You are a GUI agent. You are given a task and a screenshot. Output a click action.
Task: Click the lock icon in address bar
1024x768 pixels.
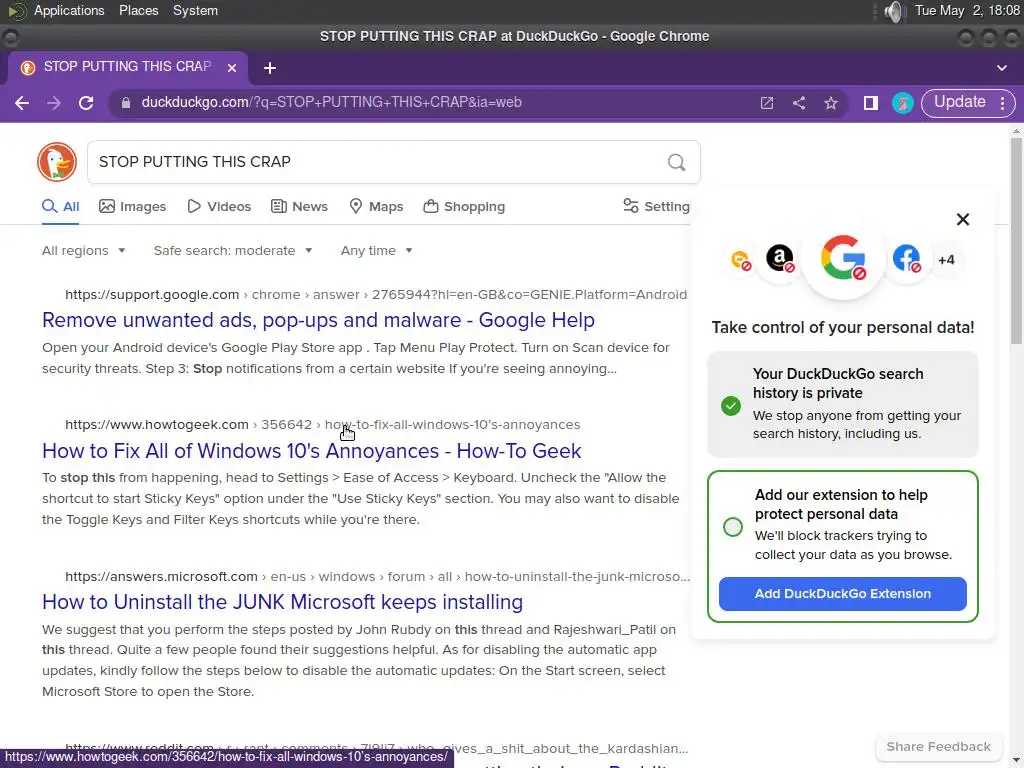[126, 103]
